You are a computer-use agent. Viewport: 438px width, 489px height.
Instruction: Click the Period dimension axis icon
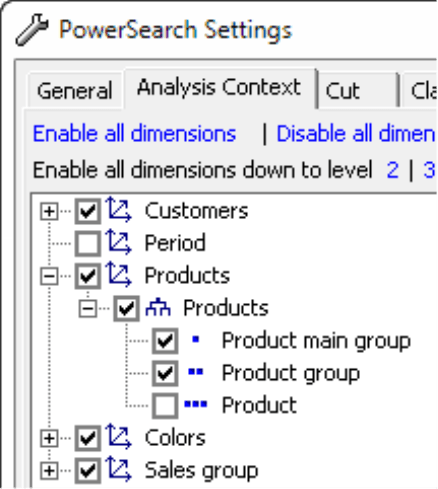(118, 242)
